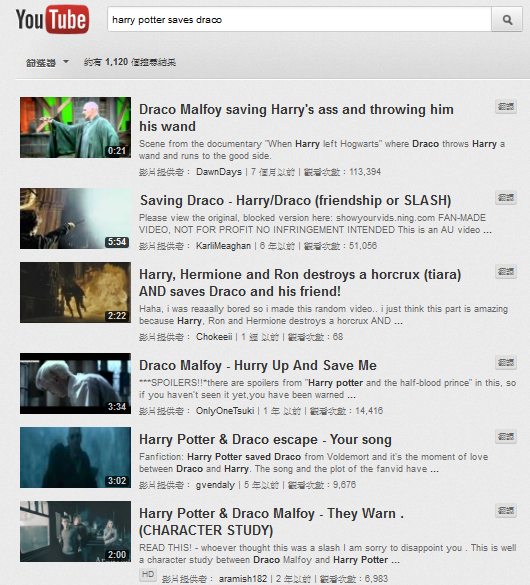Screen dimensions: 530x585
Task: Click translate button beside They Warn result
Action: coord(506,510)
